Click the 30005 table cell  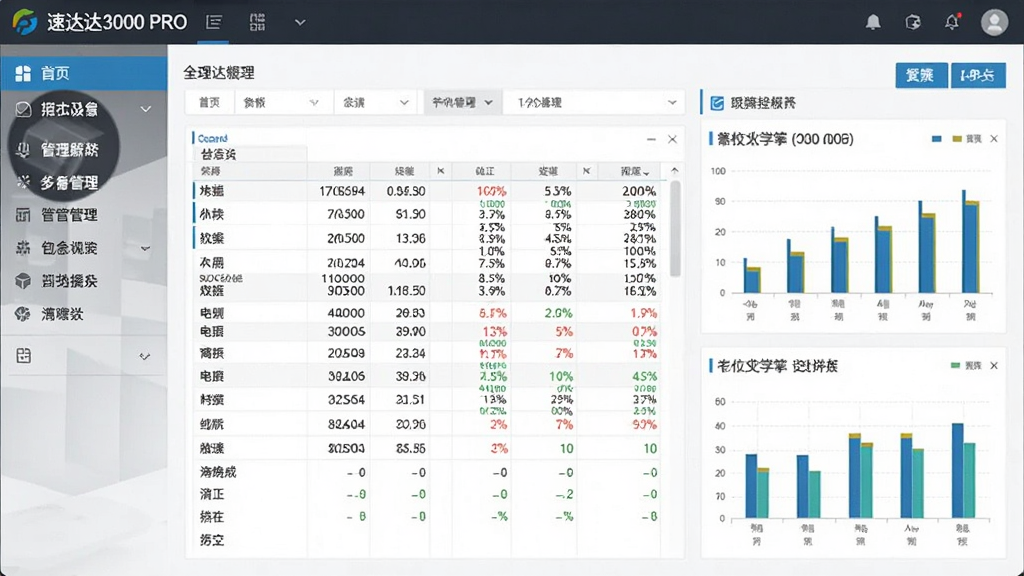click(345, 332)
